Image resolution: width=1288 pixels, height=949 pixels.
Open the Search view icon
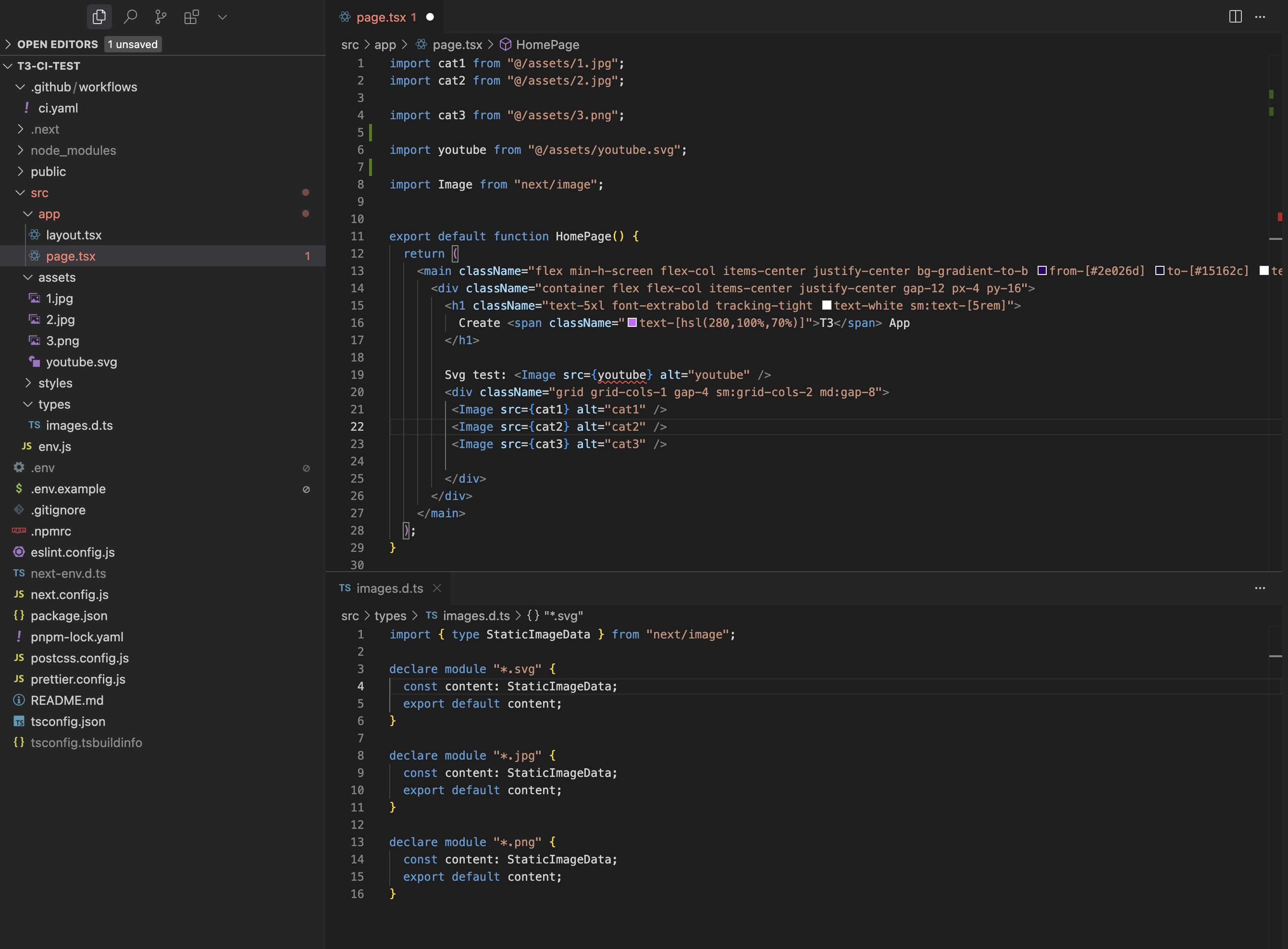(130, 17)
